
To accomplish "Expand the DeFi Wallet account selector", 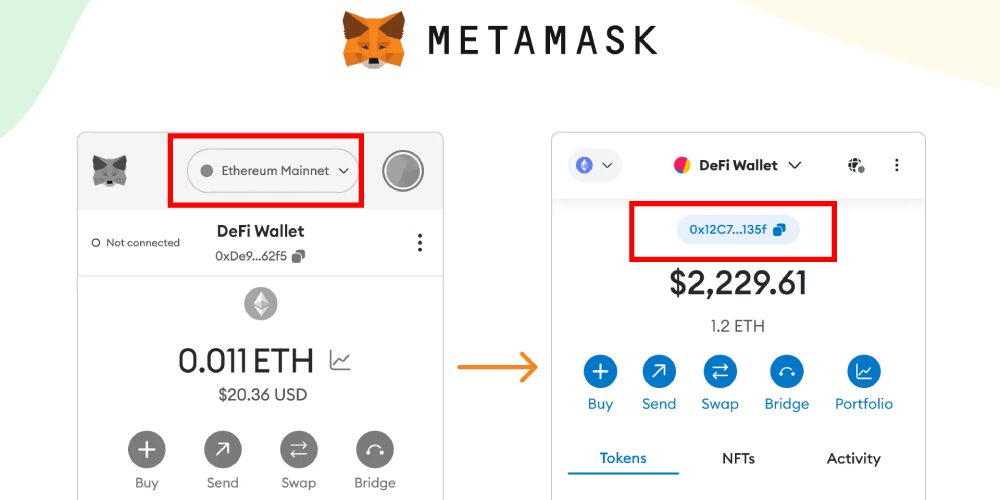I will 738,165.
